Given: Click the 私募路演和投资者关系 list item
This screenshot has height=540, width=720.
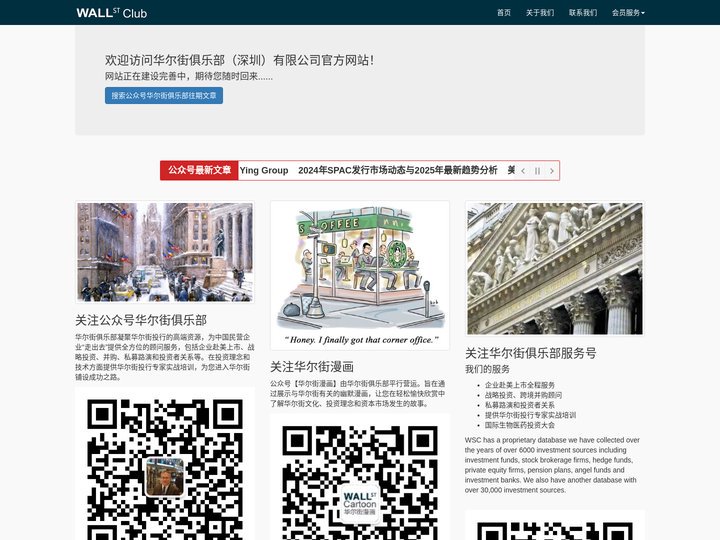Looking at the screenshot, I should 520,405.
